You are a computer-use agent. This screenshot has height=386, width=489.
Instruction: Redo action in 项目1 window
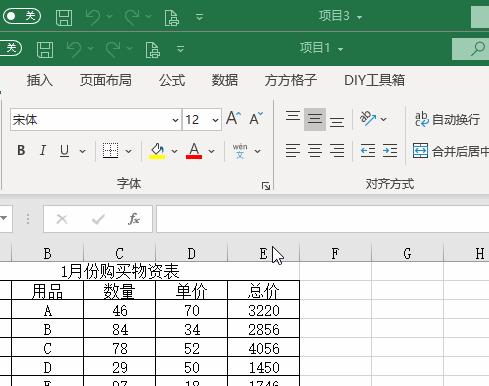pos(113,49)
